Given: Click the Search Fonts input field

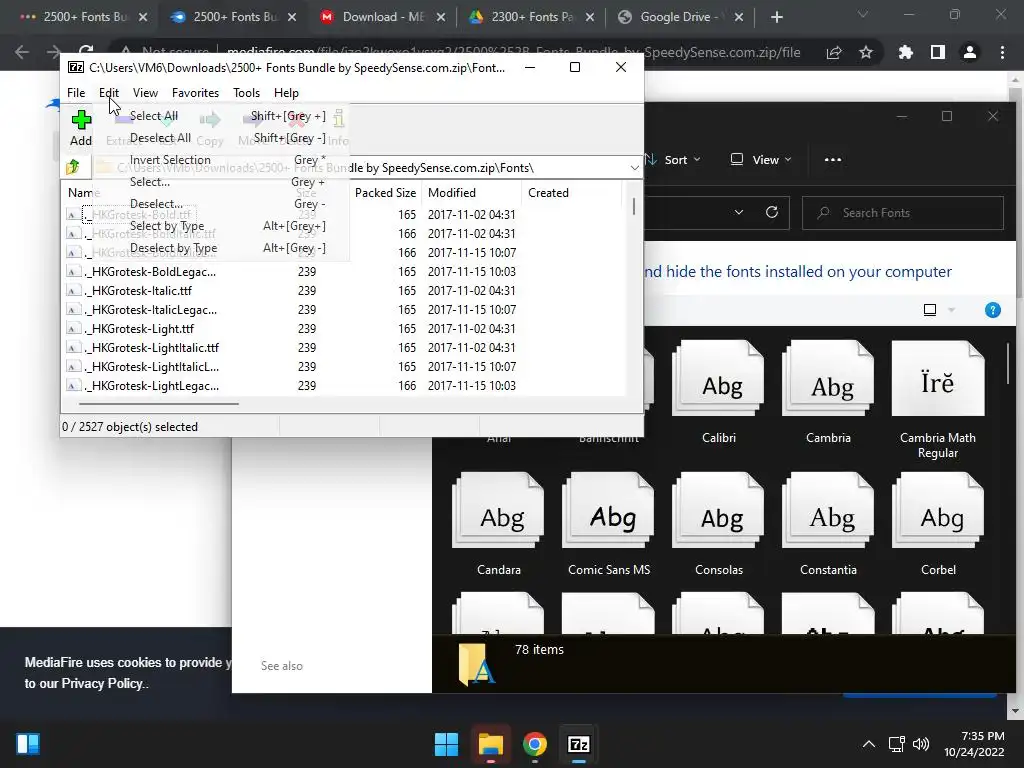Looking at the screenshot, I should (903, 213).
